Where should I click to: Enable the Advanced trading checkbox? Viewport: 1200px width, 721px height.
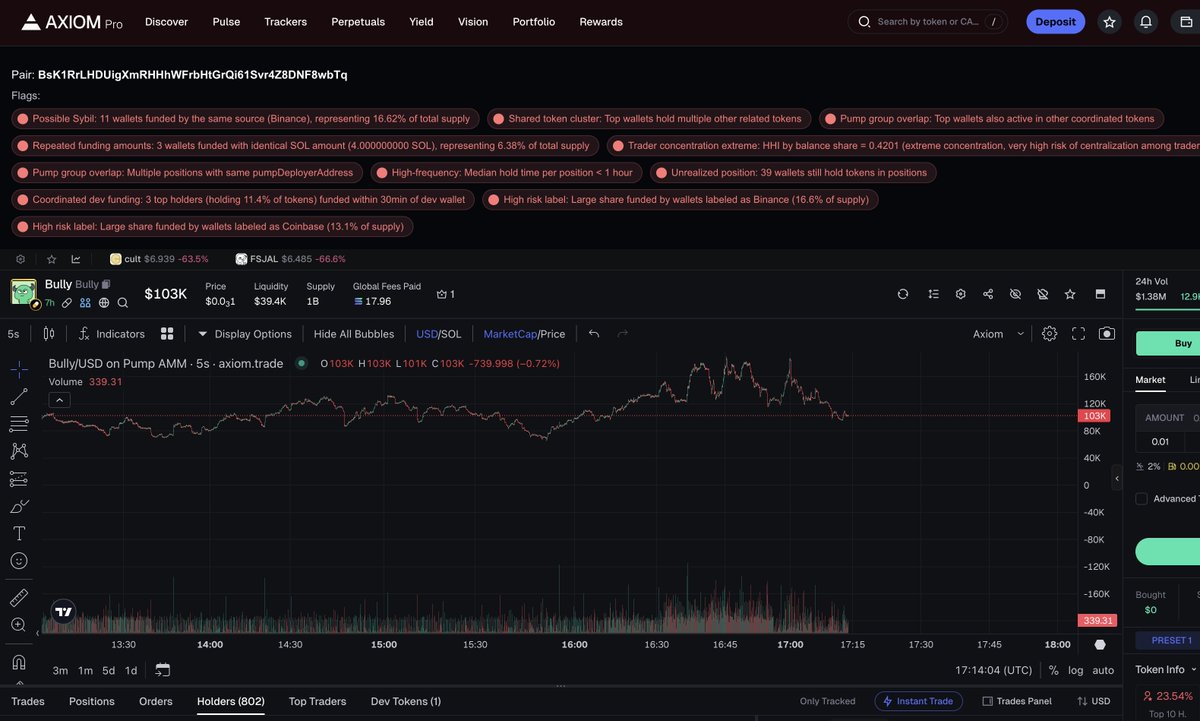pos(1142,499)
